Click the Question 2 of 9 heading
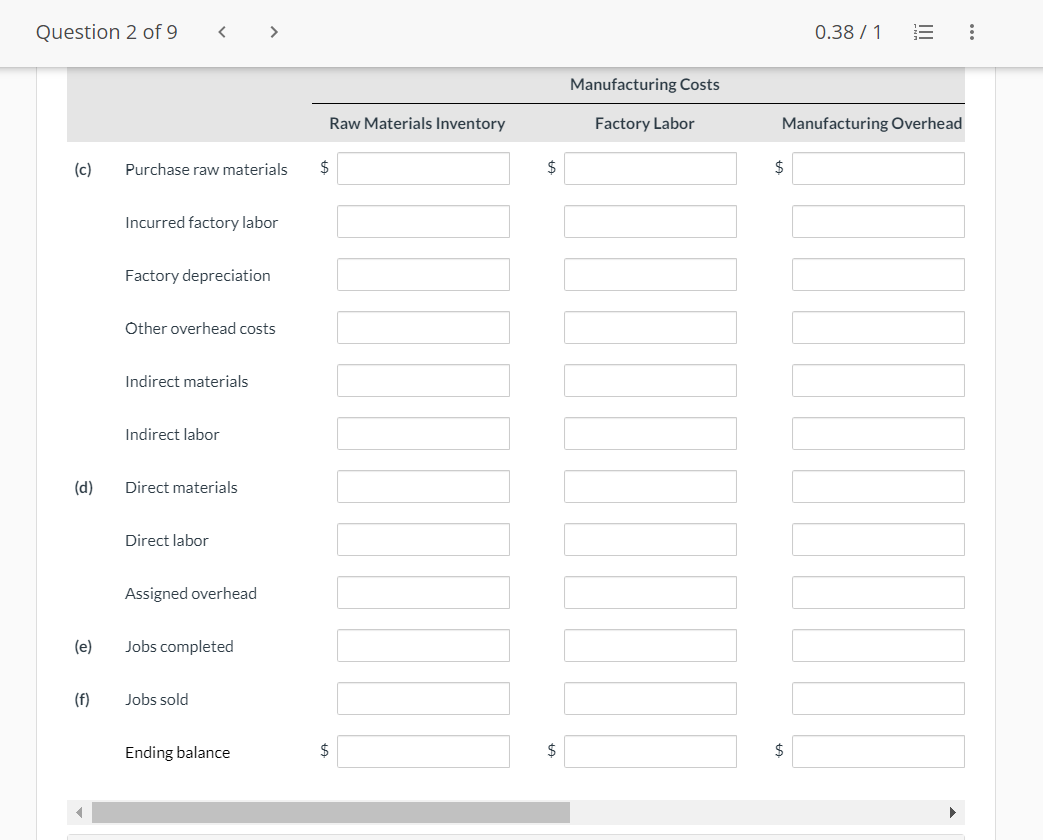 (x=105, y=31)
